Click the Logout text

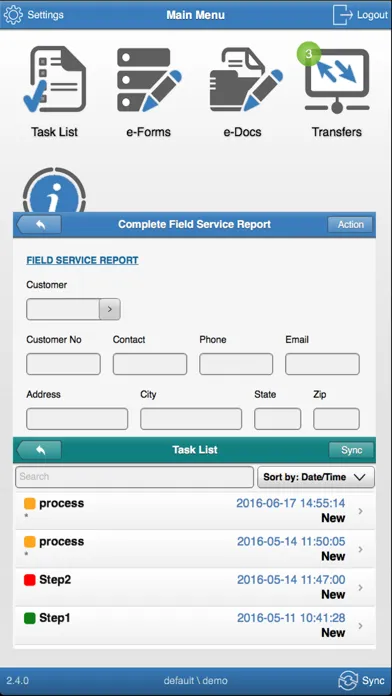point(372,15)
